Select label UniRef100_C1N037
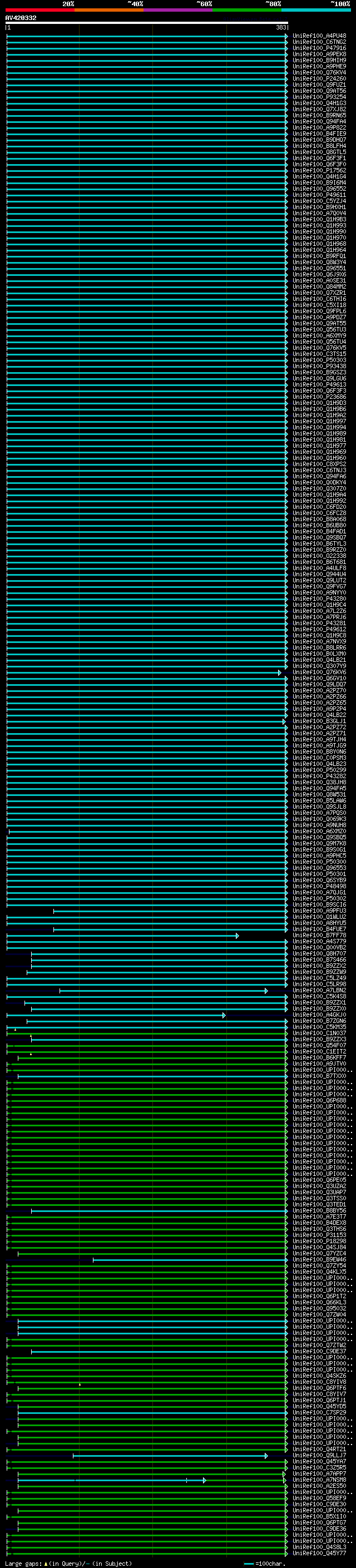 (319, 1033)
